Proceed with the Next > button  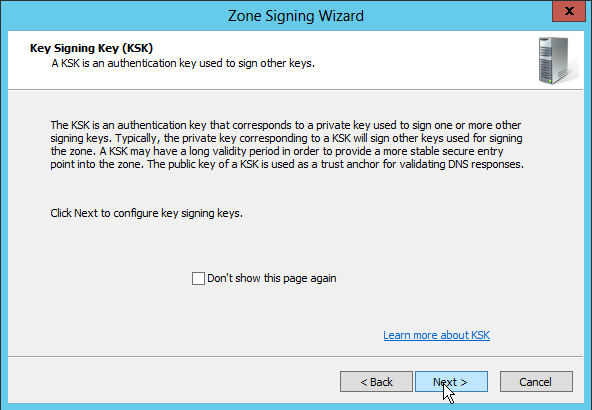(x=451, y=382)
